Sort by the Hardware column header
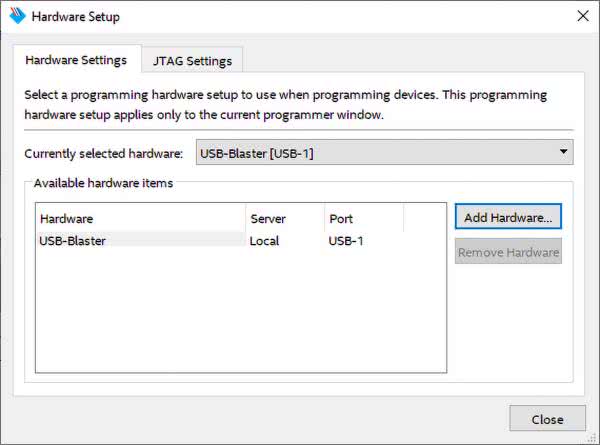 click(140, 218)
